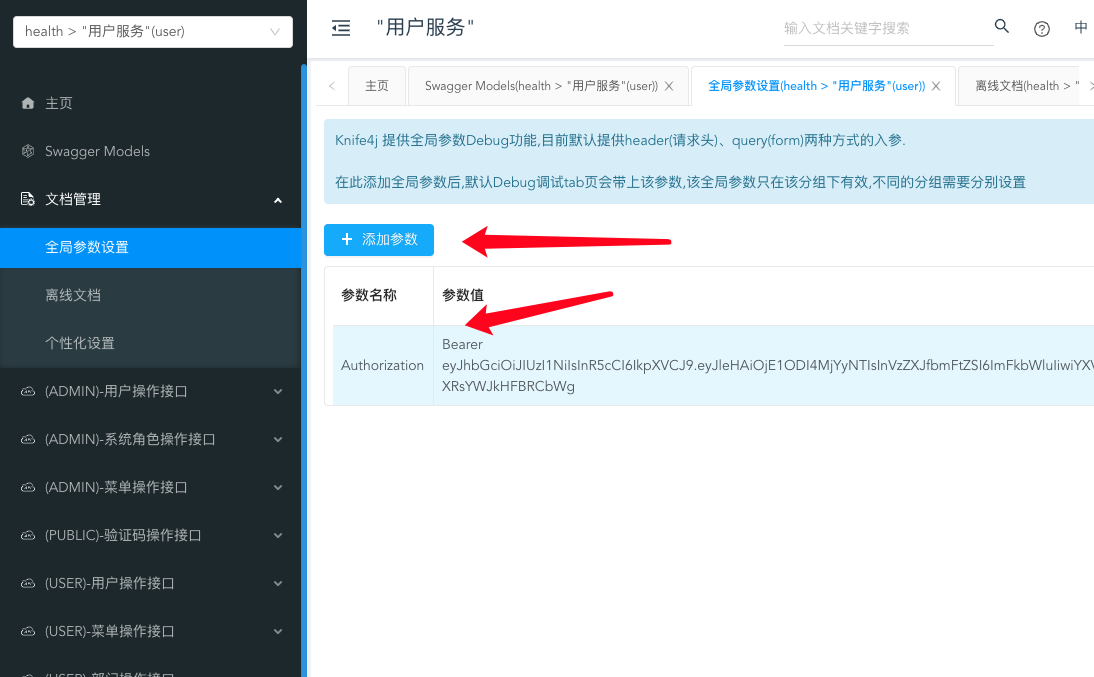Viewport: 1094px width, 677px height.
Task: Switch to the 主页 tab
Action: pyautogui.click(x=377, y=86)
